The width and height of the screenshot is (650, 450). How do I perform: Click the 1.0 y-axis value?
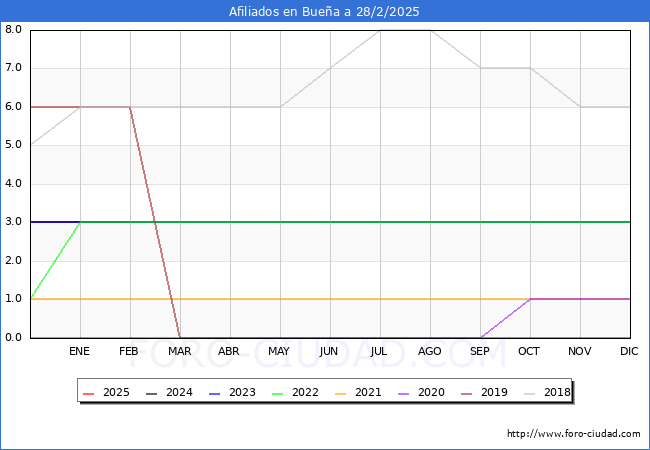tap(13, 299)
